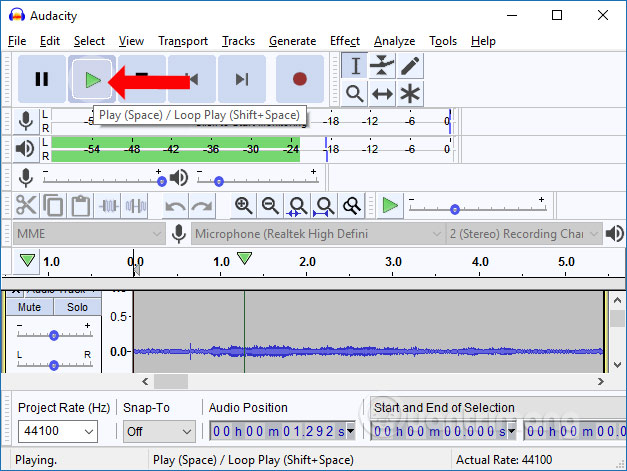This screenshot has height=471, width=627.
Task: Open the Generate menu
Action: coord(292,41)
